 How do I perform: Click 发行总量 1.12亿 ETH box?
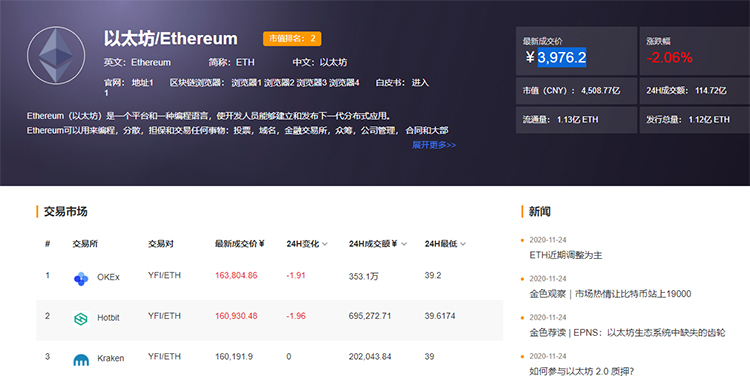tap(695, 120)
